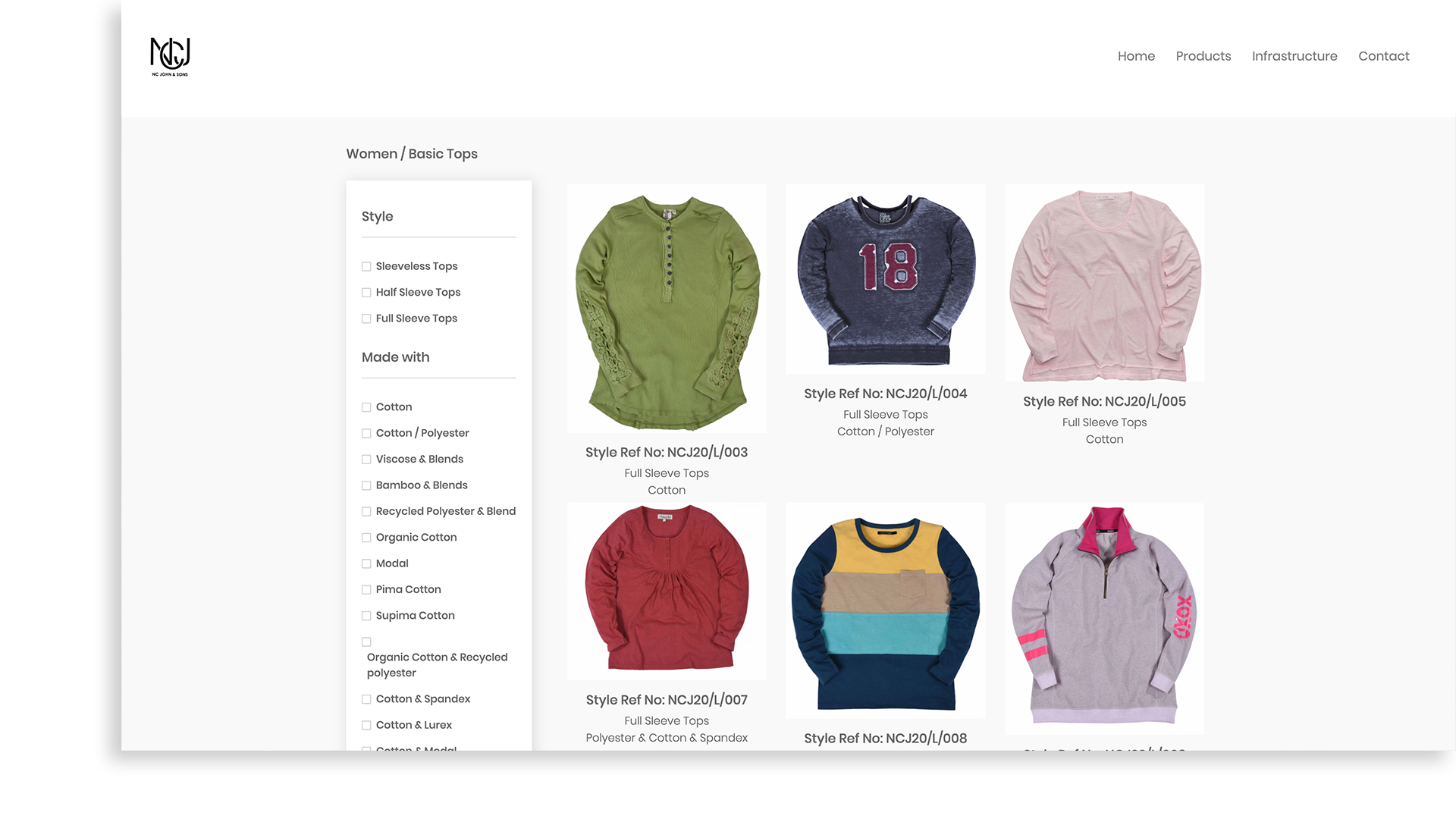Toggle the Organic Cotton checkbox
This screenshot has width=1456, height=819.
pyautogui.click(x=366, y=538)
